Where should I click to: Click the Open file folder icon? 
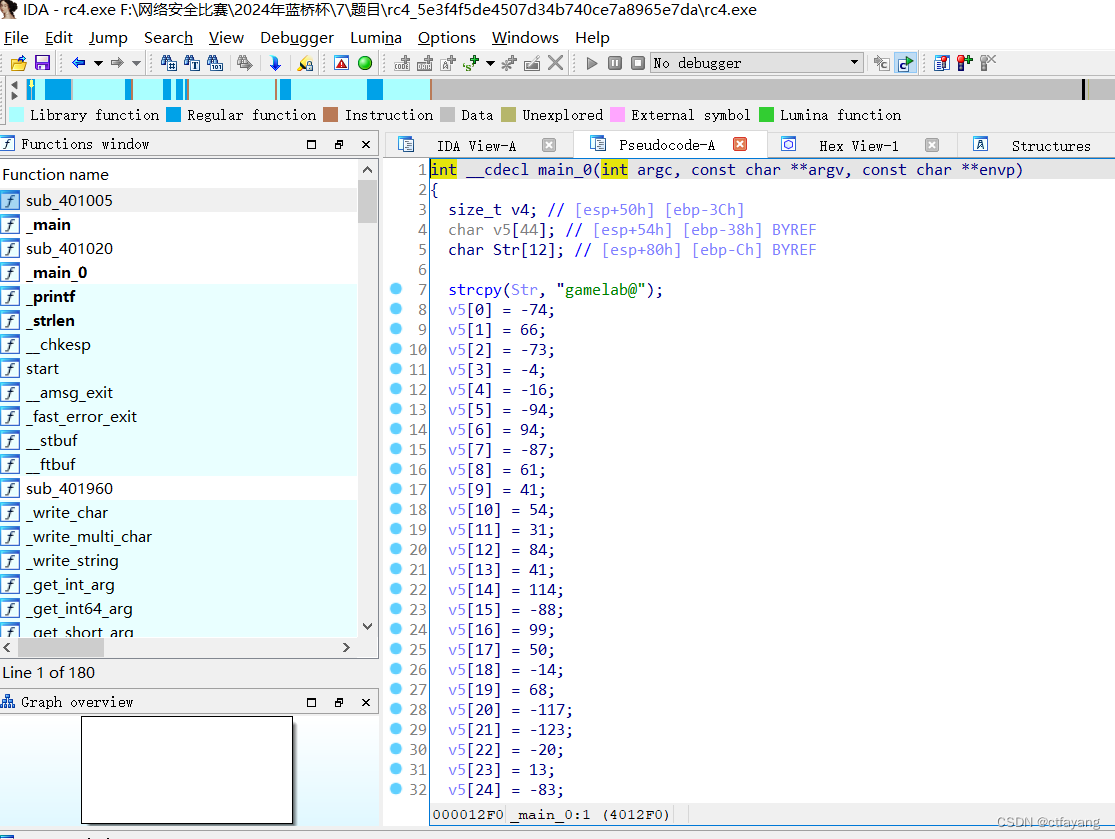tap(18, 63)
